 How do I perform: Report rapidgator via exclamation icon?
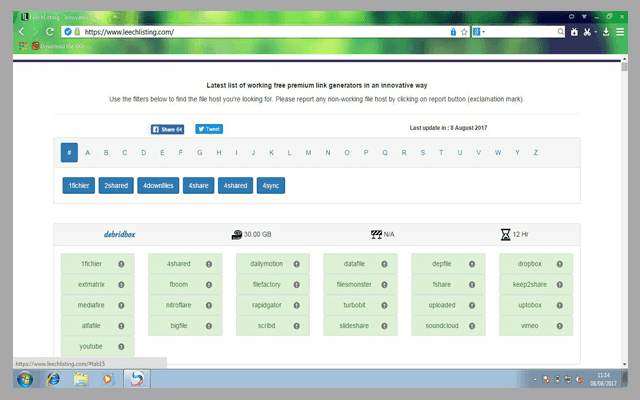point(297,305)
